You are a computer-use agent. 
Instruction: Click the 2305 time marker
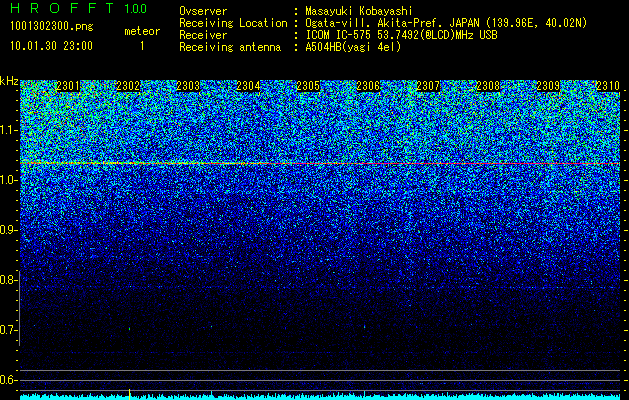tap(308, 86)
